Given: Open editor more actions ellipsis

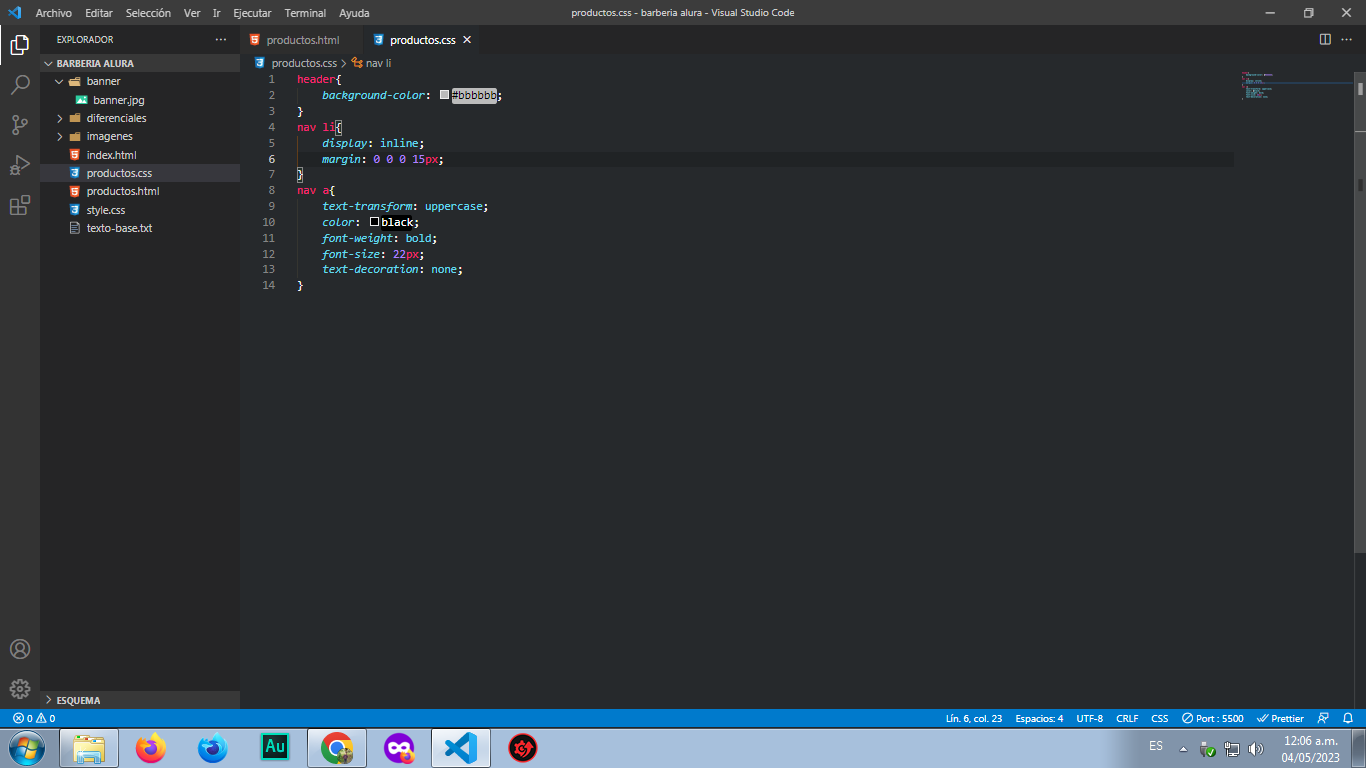Looking at the screenshot, I should click(x=1347, y=40).
